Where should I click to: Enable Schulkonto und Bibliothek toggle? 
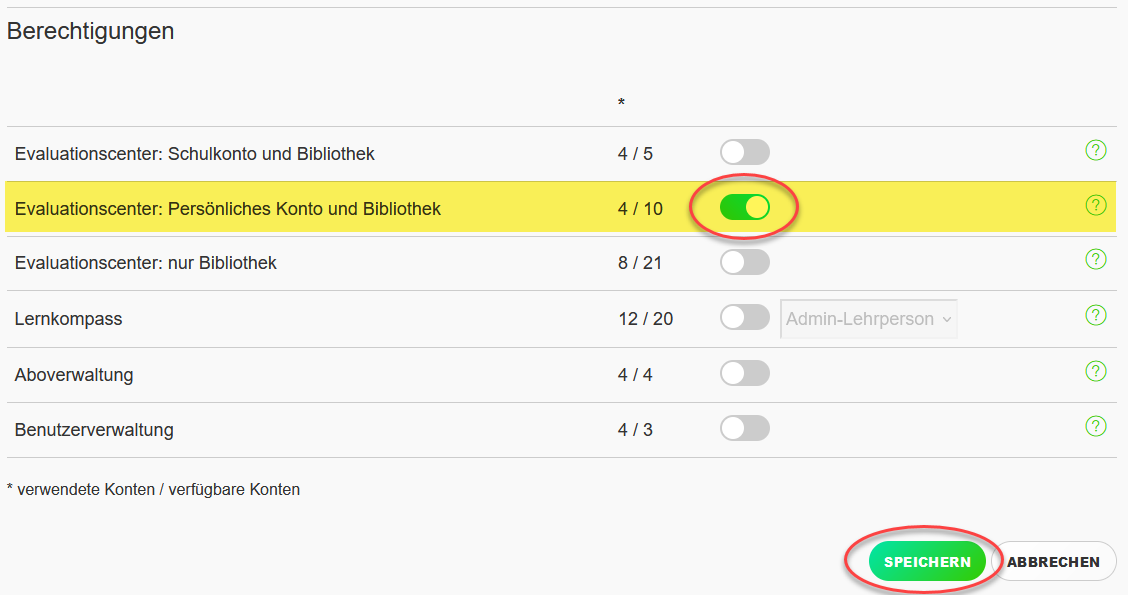(x=745, y=153)
